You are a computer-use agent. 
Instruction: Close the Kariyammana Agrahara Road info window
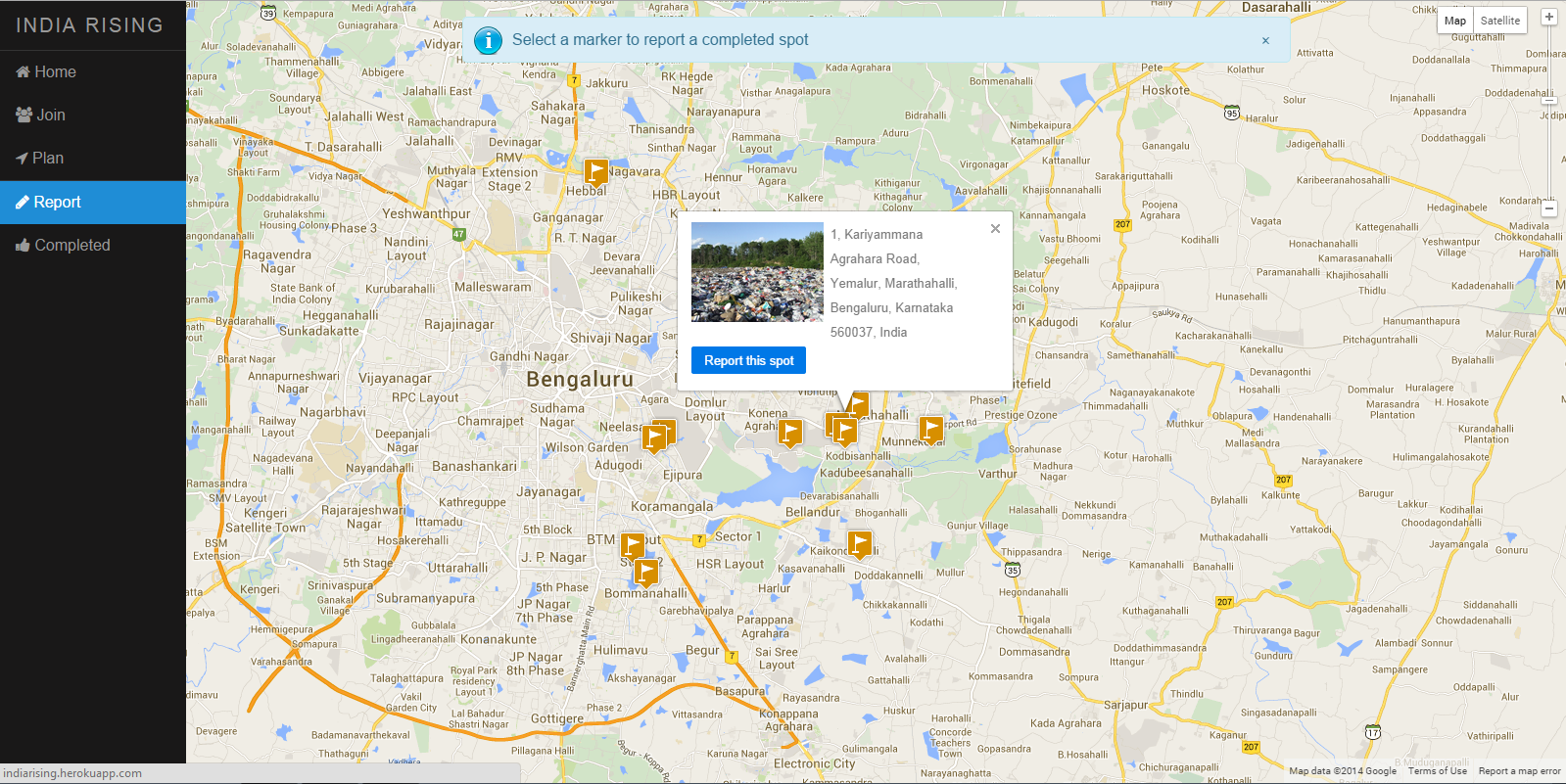(x=995, y=228)
